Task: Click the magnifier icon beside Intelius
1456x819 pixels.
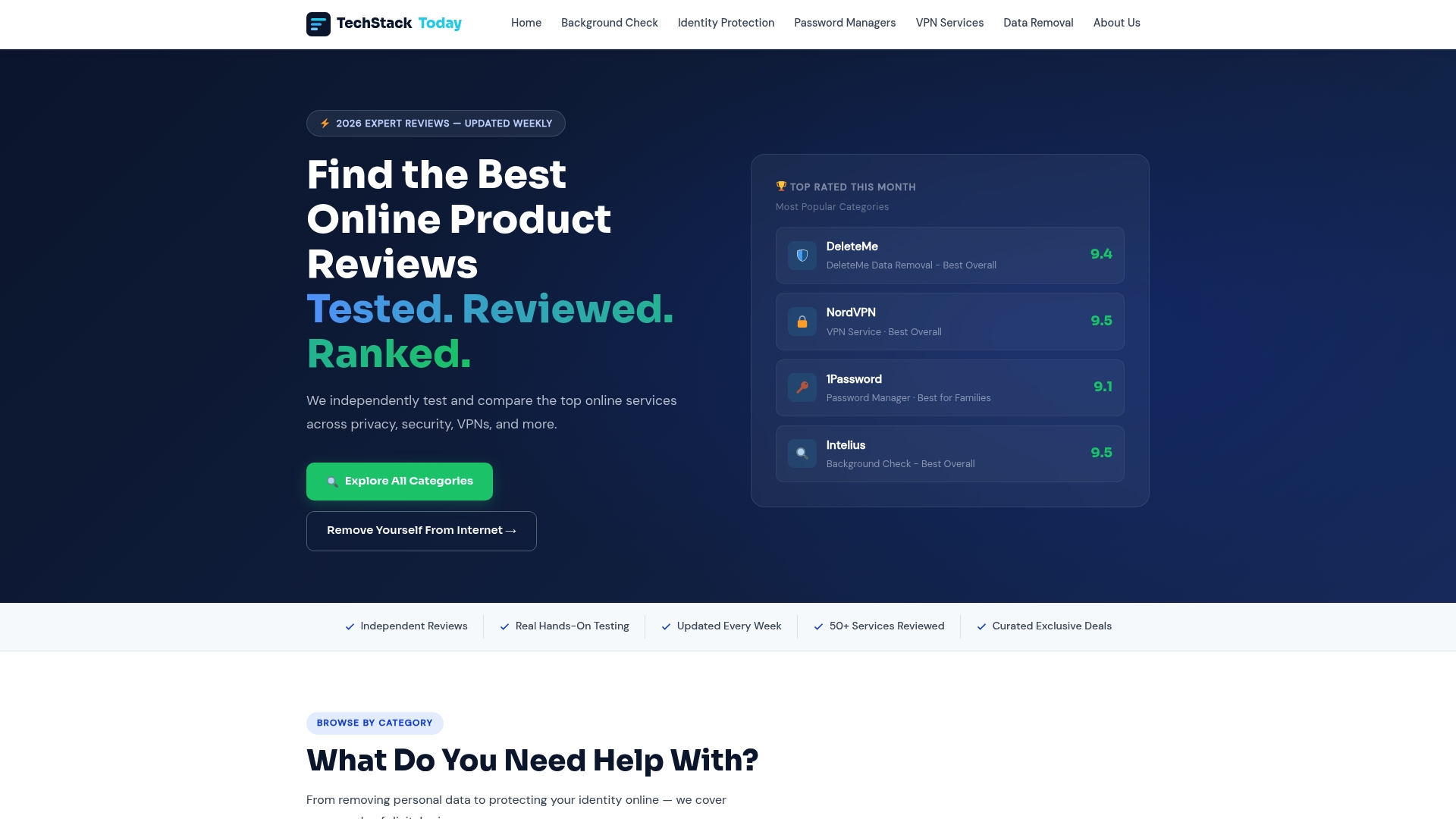Action: pos(802,453)
